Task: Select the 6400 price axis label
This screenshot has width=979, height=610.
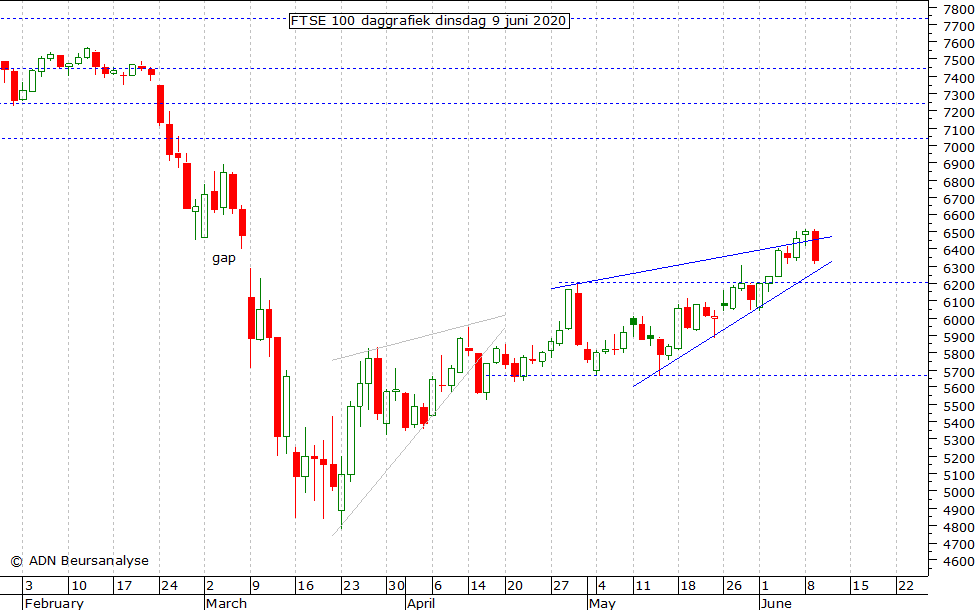Action: click(x=958, y=250)
